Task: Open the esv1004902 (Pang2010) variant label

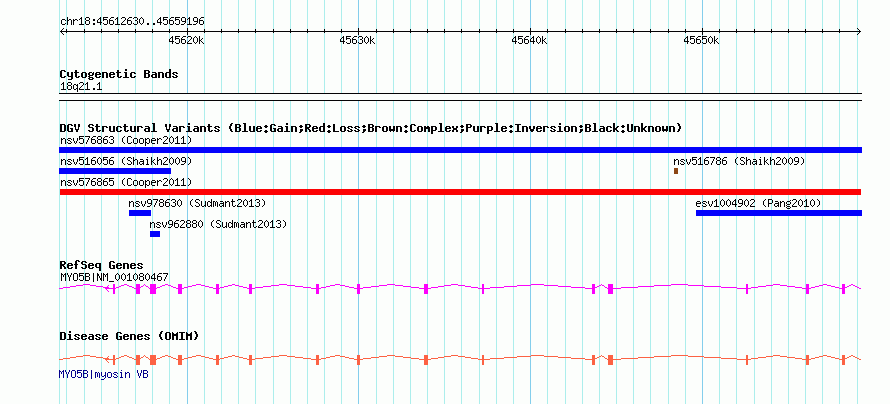Action: pos(758,203)
